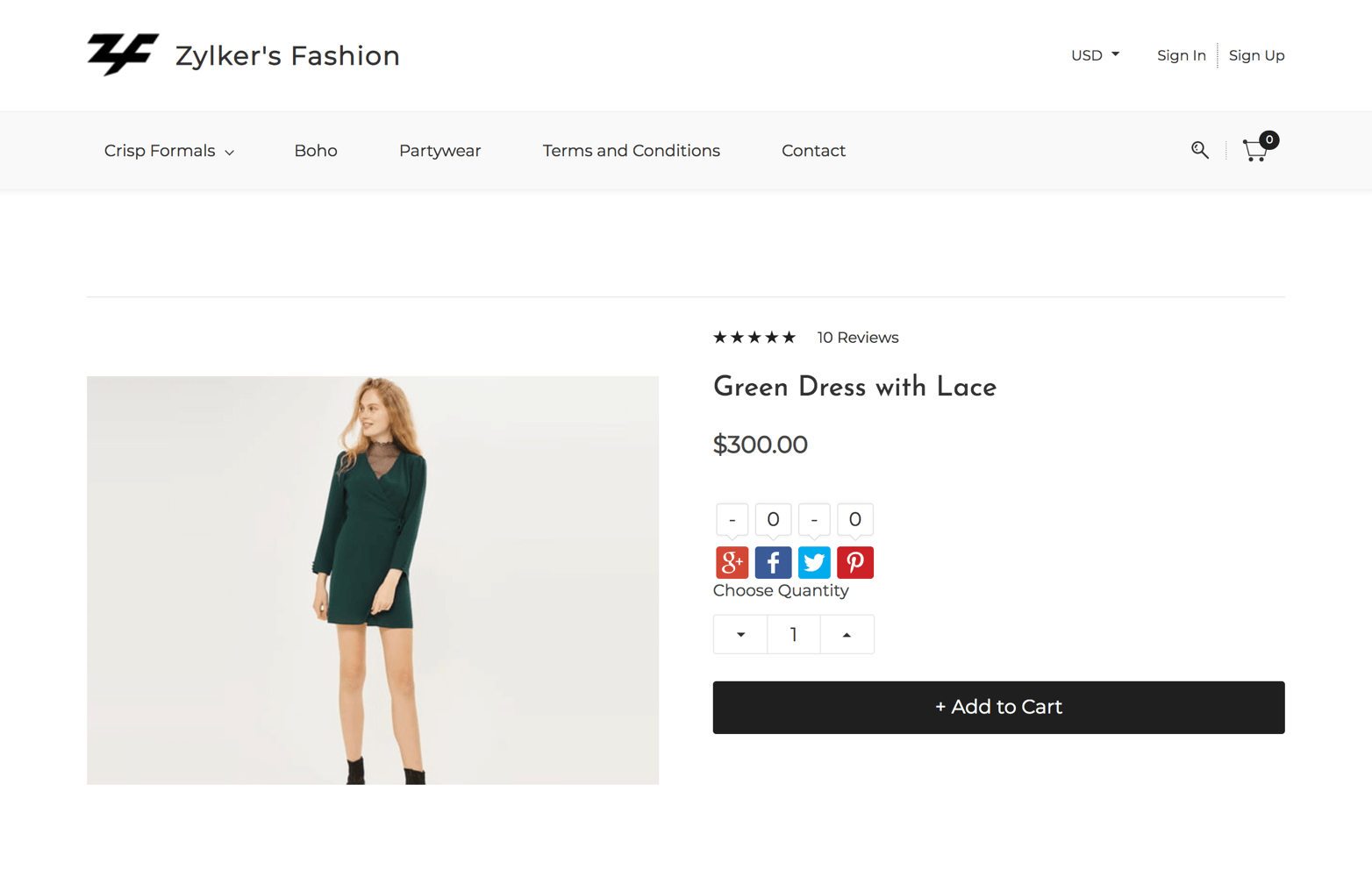Share product on Facebook

click(x=773, y=562)
